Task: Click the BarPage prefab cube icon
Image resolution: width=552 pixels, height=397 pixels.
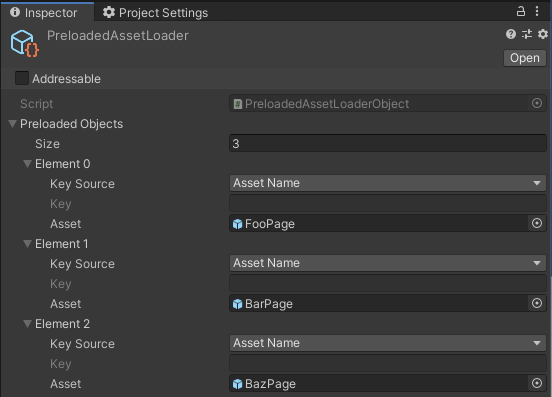Action: click(238, 304)
